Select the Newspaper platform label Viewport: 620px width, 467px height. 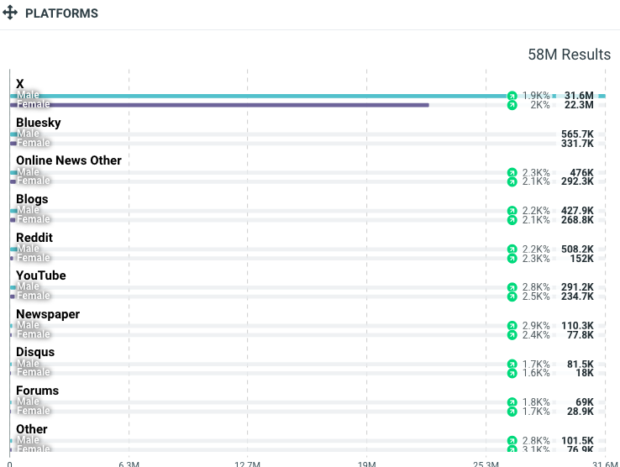[47, 314]
